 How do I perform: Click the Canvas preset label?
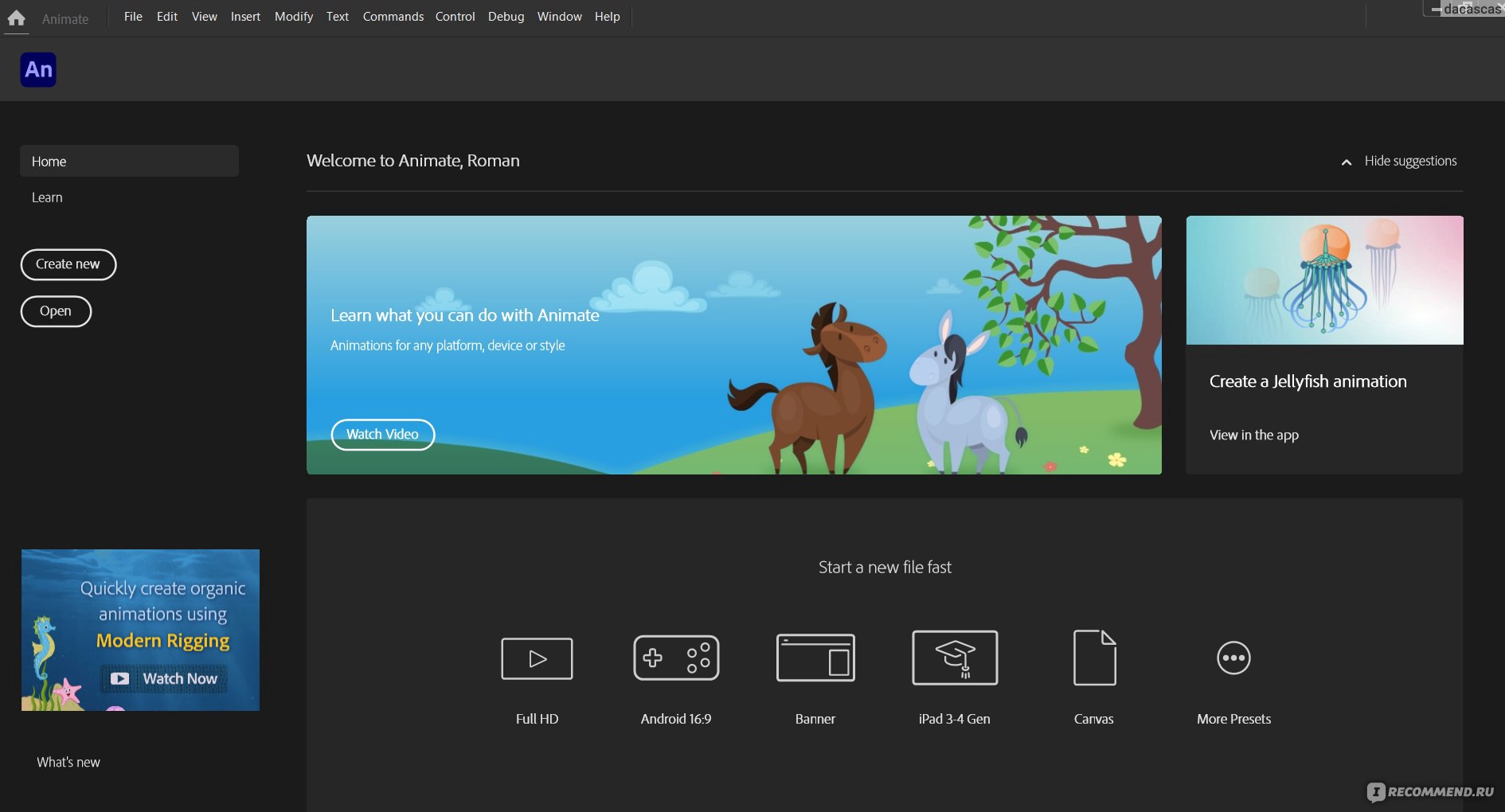(1094, 719)
